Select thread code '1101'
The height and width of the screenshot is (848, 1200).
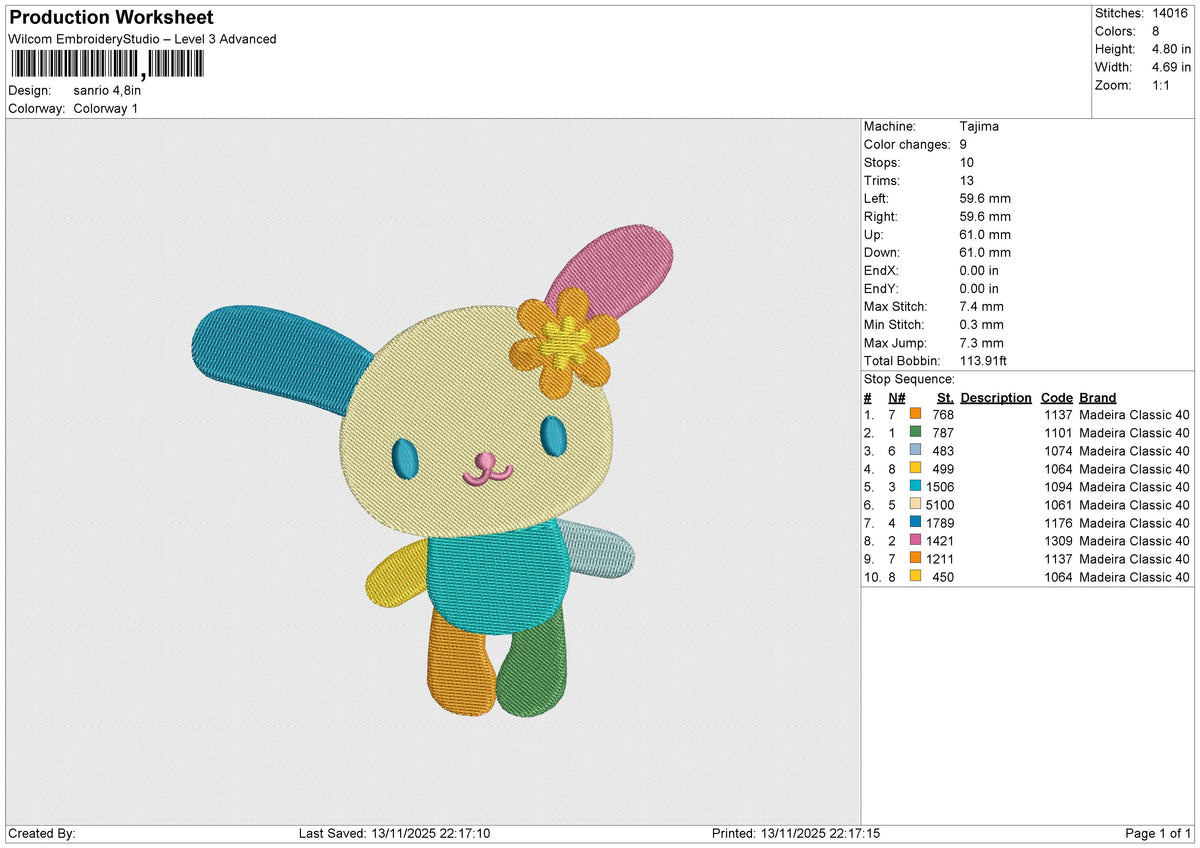click(x=1059, y=433)
